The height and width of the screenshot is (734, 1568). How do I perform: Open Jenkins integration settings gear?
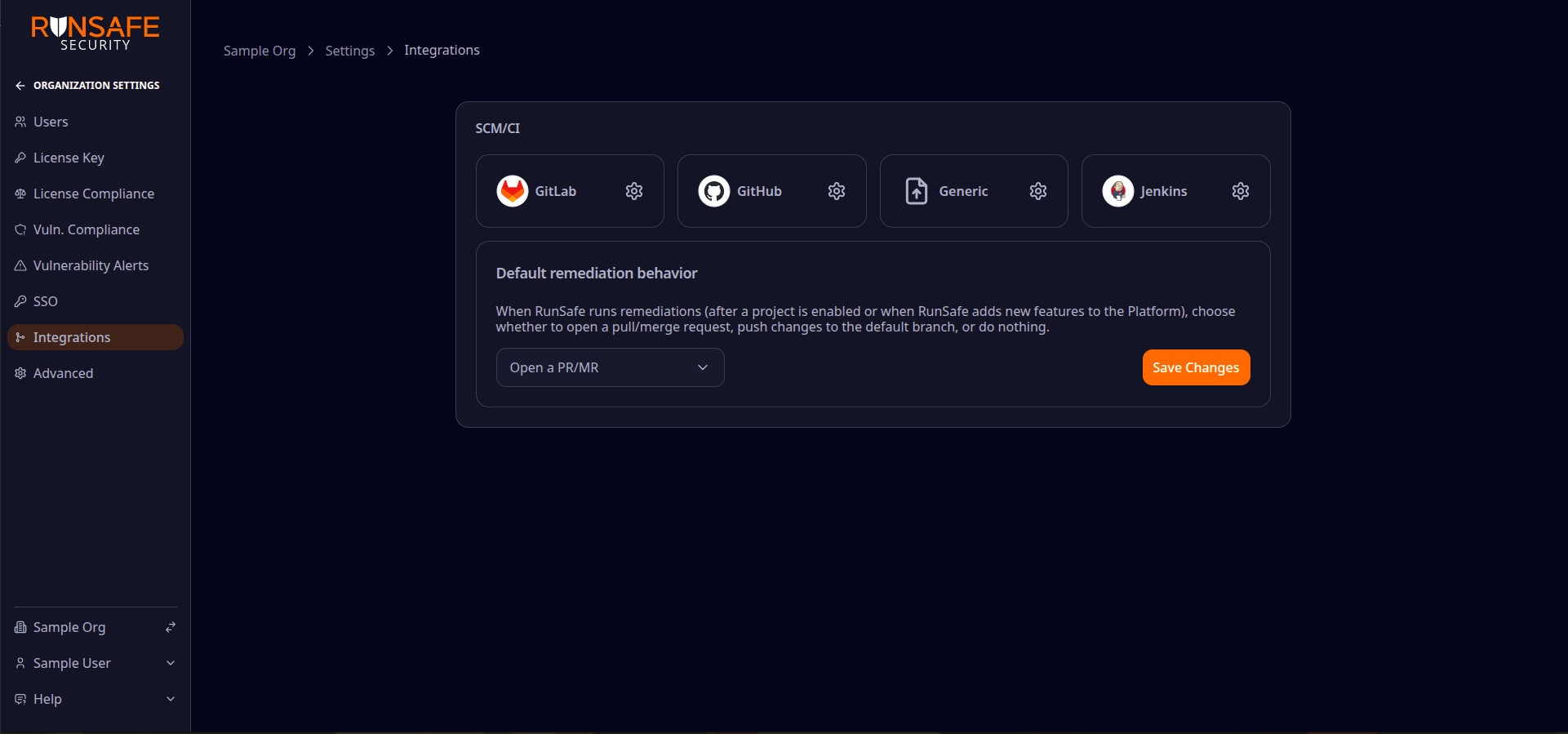(x=1241, y=191)
